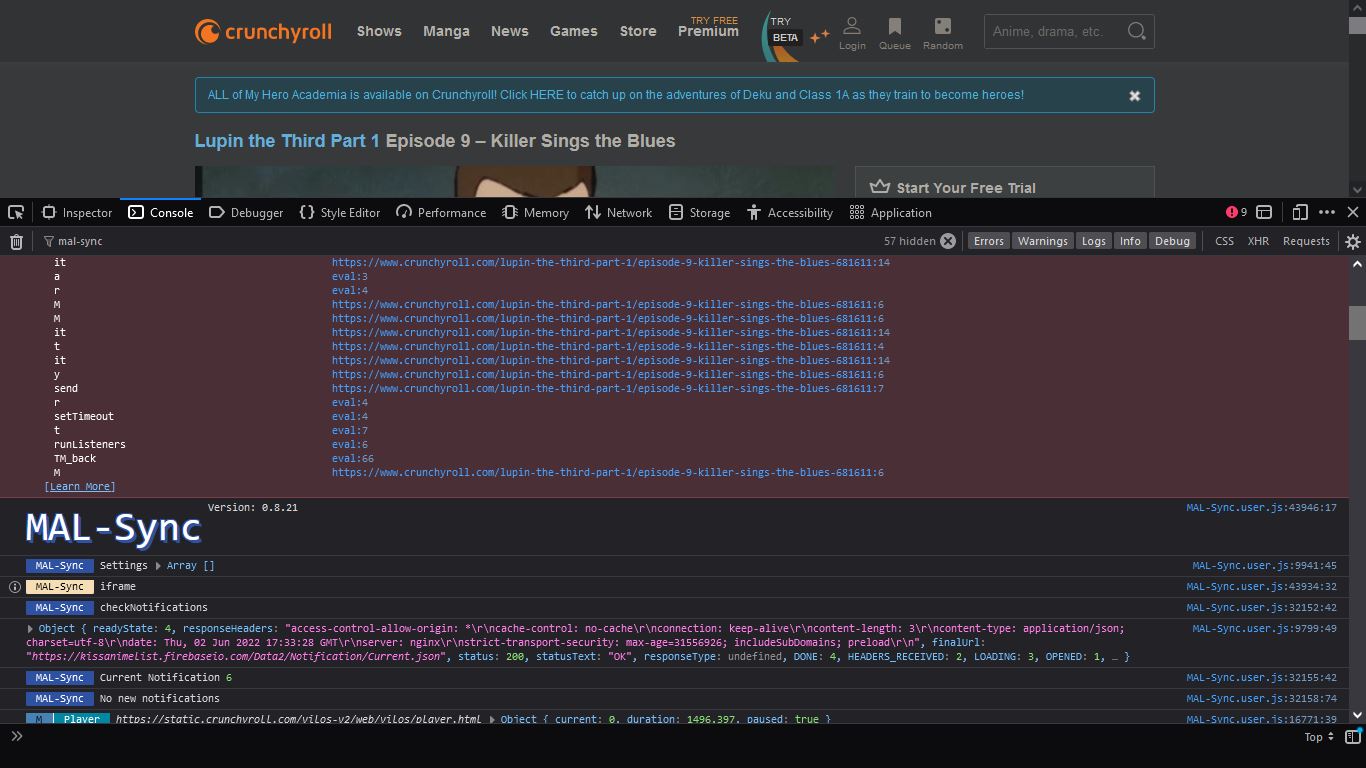1366x768 pixels.
Task: Toggle the CSS messages filter
Action: pyautogui.click(x=1224, y=241)
